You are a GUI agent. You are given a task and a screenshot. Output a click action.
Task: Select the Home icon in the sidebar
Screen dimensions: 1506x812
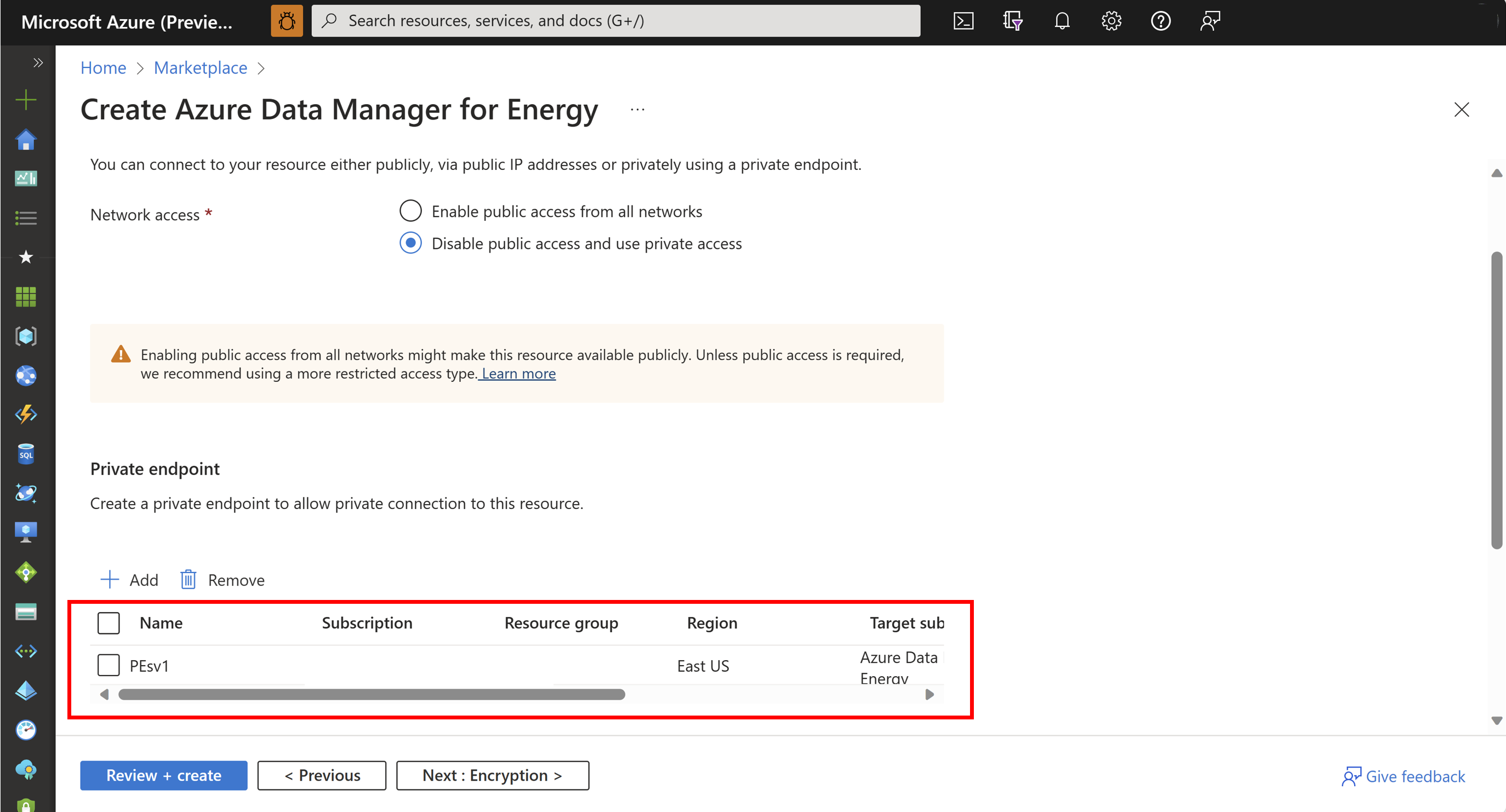(26, 139)
